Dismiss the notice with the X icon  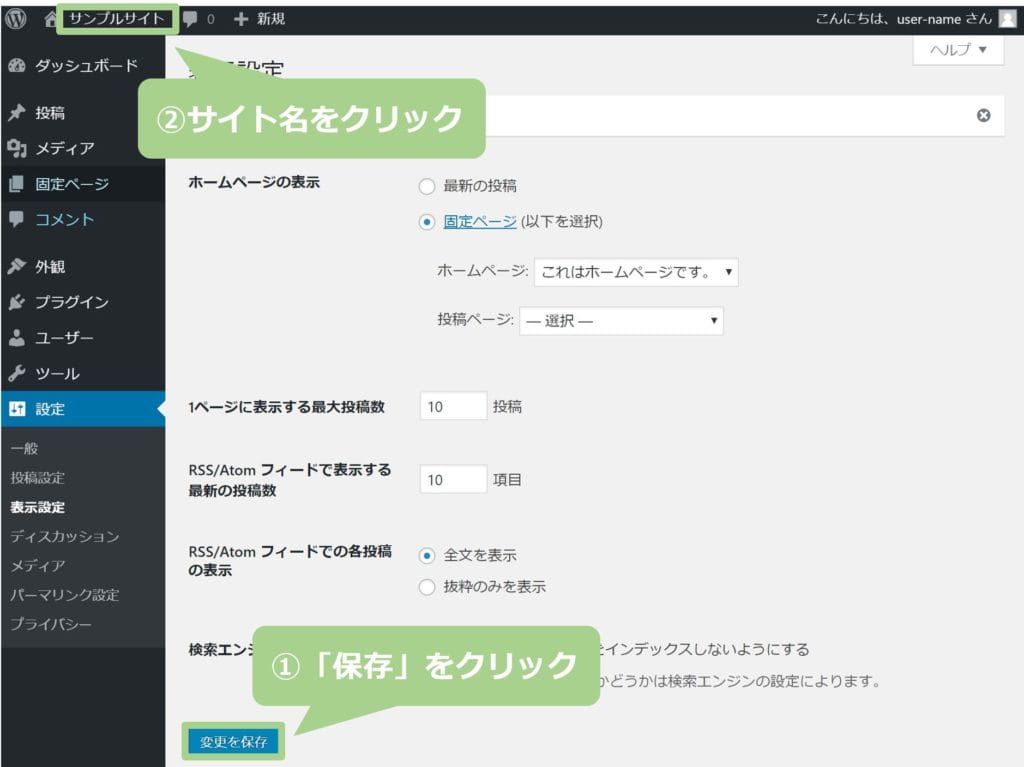[983, 116]
